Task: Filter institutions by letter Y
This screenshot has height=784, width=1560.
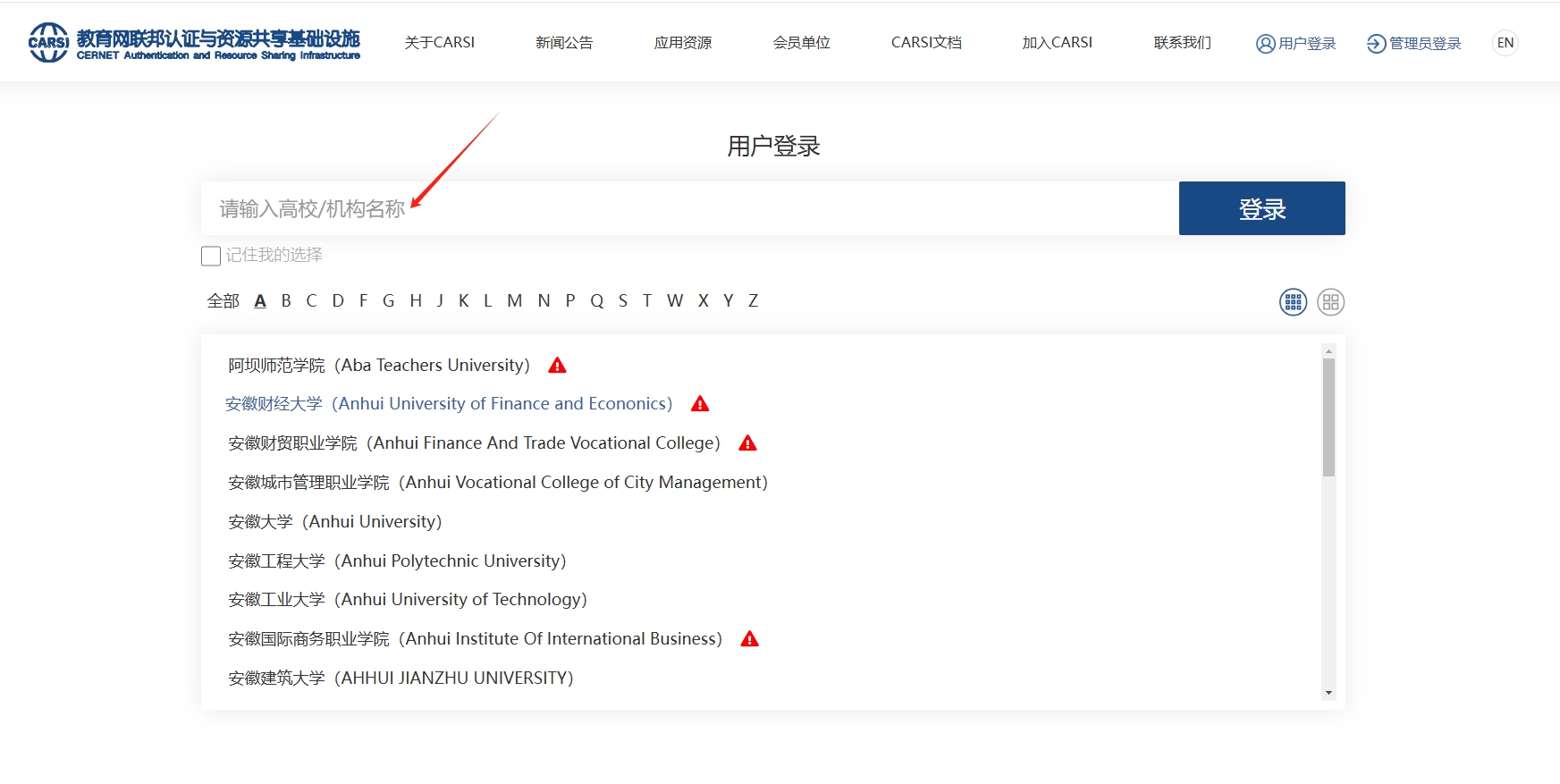Action: 729,301
